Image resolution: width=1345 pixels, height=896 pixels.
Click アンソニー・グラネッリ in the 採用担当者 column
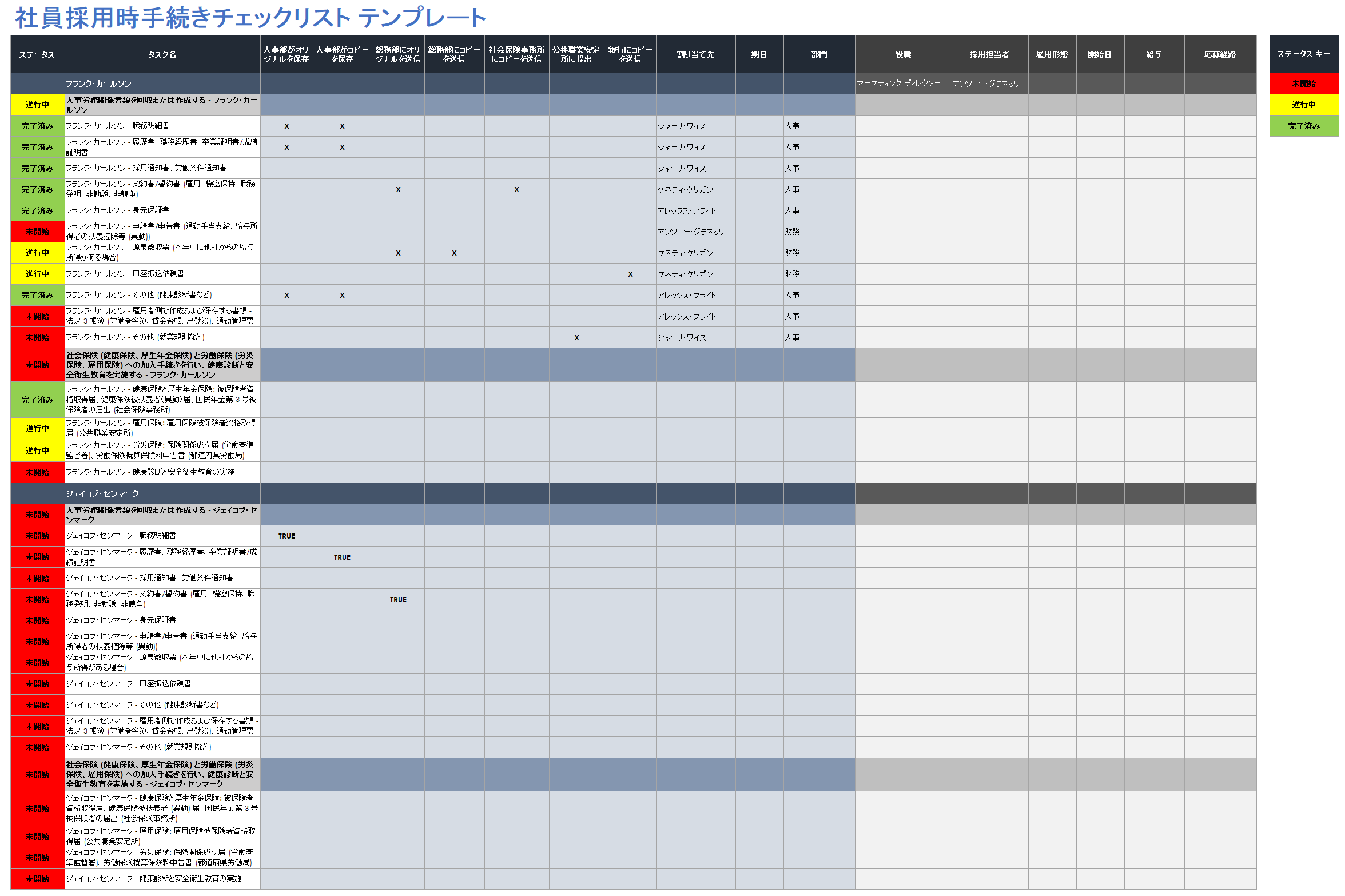pyautogui.click(x=990, y=83)
